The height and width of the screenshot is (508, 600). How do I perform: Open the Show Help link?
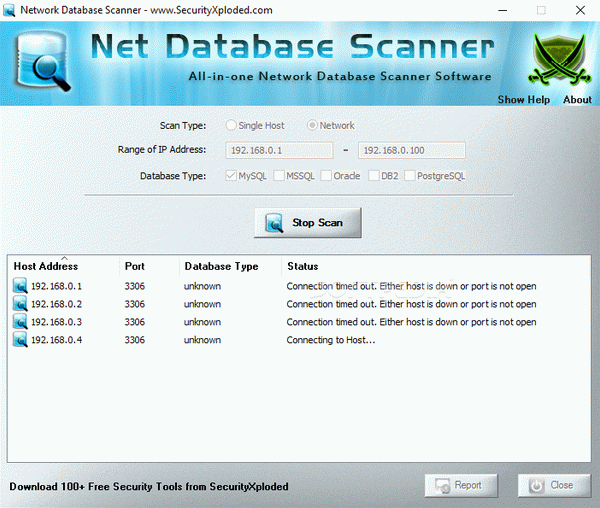(523, 99)
